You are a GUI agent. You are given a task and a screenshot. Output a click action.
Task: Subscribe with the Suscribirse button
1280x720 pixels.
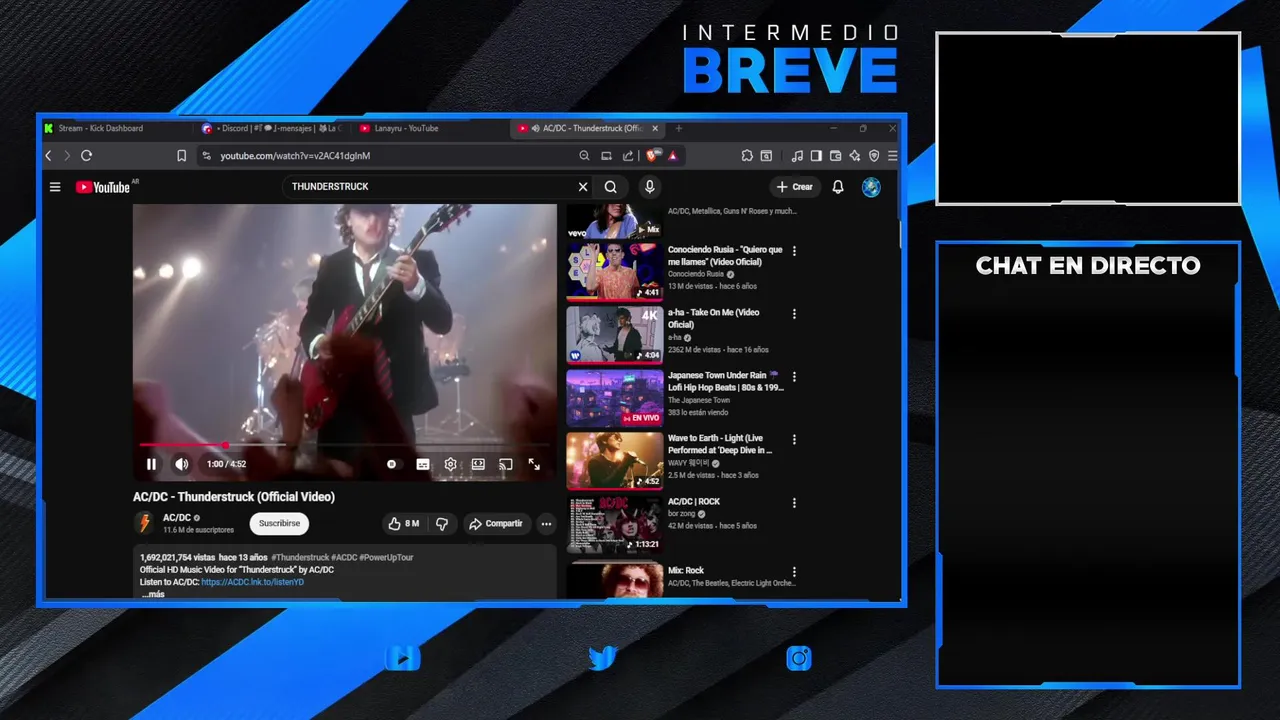pos(279,523)
